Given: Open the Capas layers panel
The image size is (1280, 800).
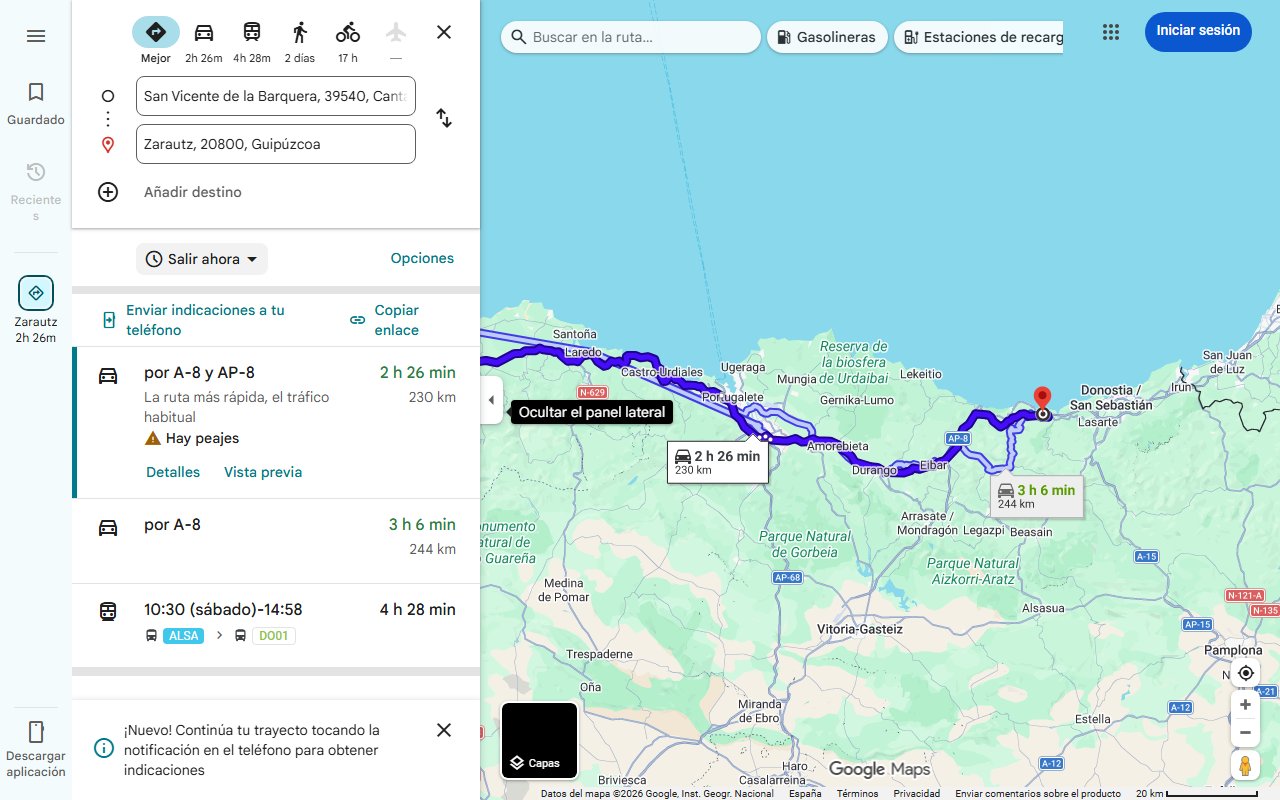Looking at the screenshot, I should (539, 740).
